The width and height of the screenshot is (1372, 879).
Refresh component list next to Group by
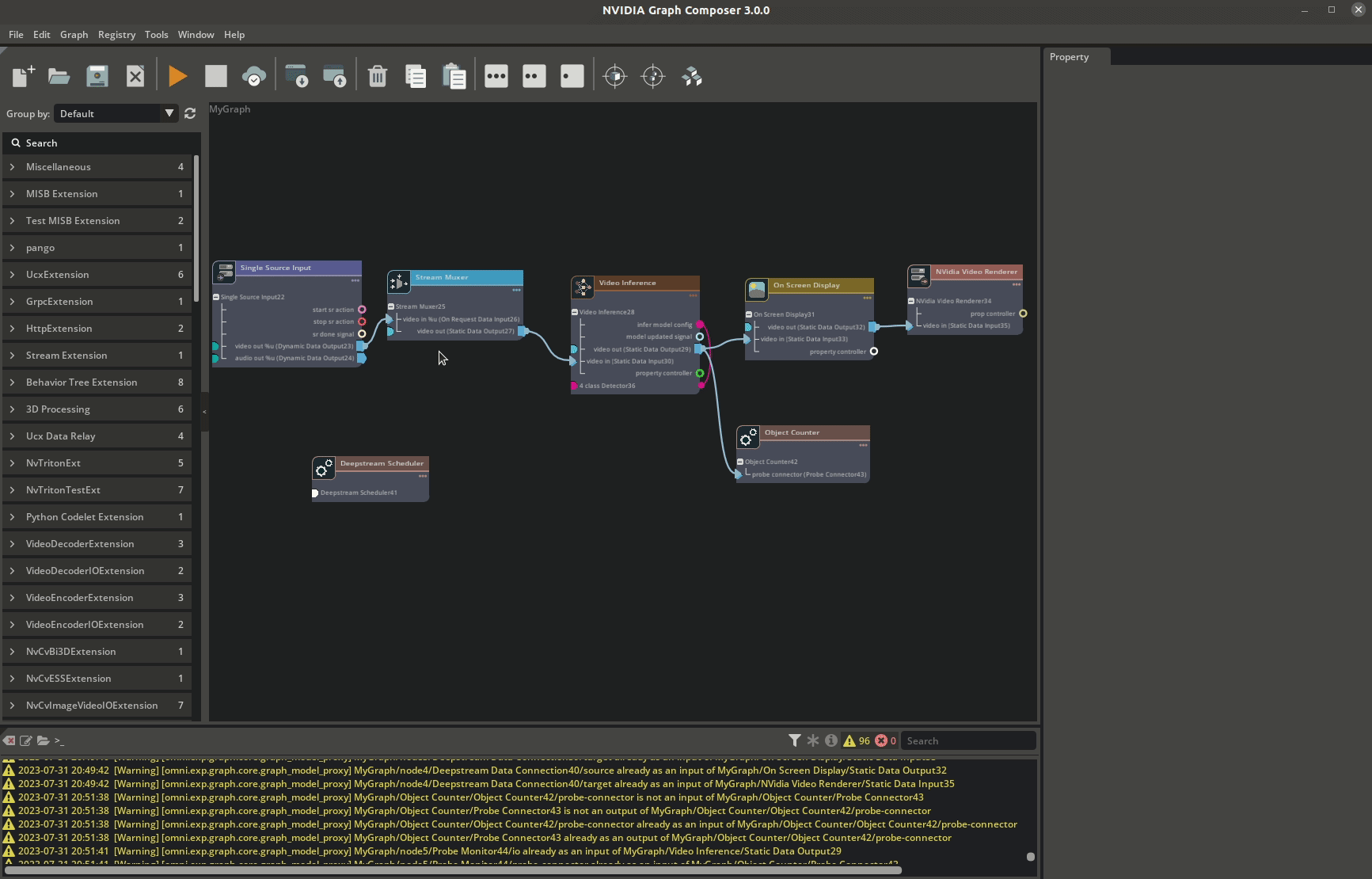click(190, 113)
